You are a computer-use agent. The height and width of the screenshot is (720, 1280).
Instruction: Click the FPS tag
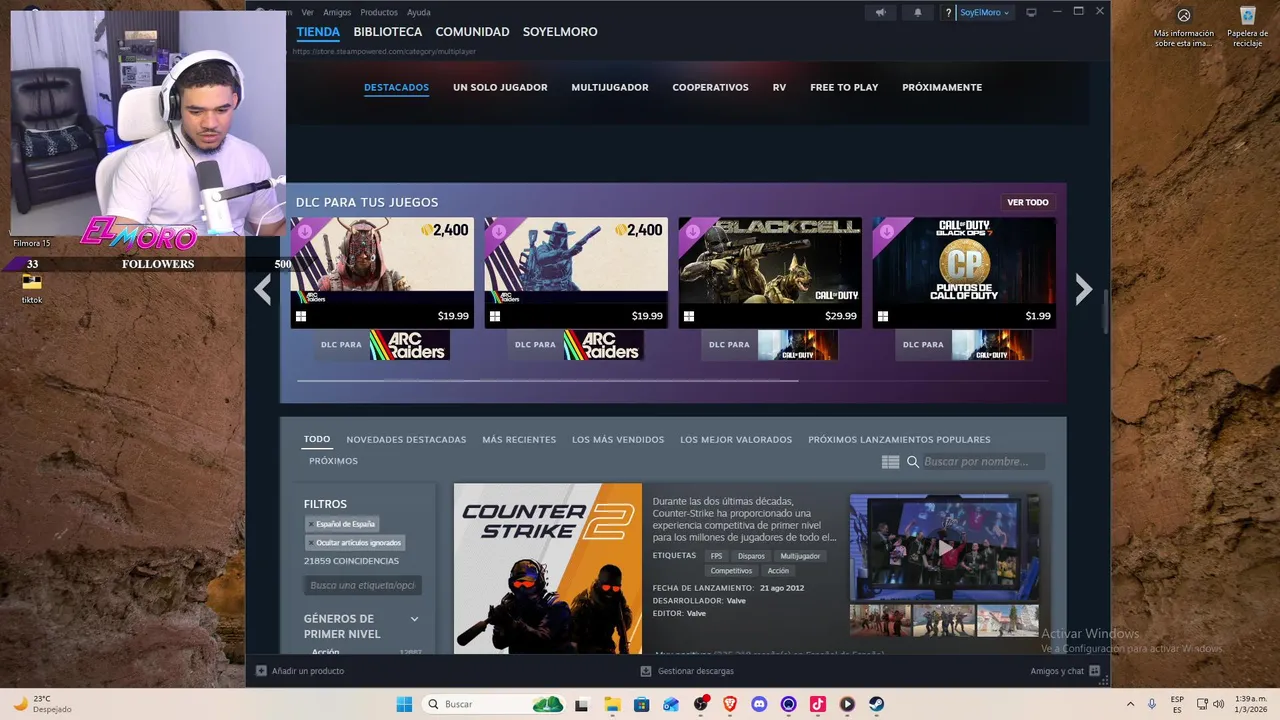(716, 556)
